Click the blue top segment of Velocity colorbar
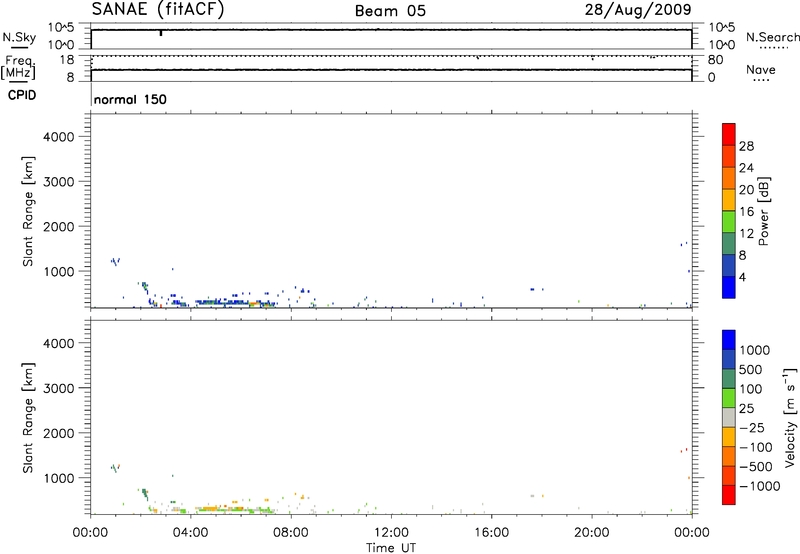This screenshot has width=800, height=554. pyautogui.click(x=729, y=339)
